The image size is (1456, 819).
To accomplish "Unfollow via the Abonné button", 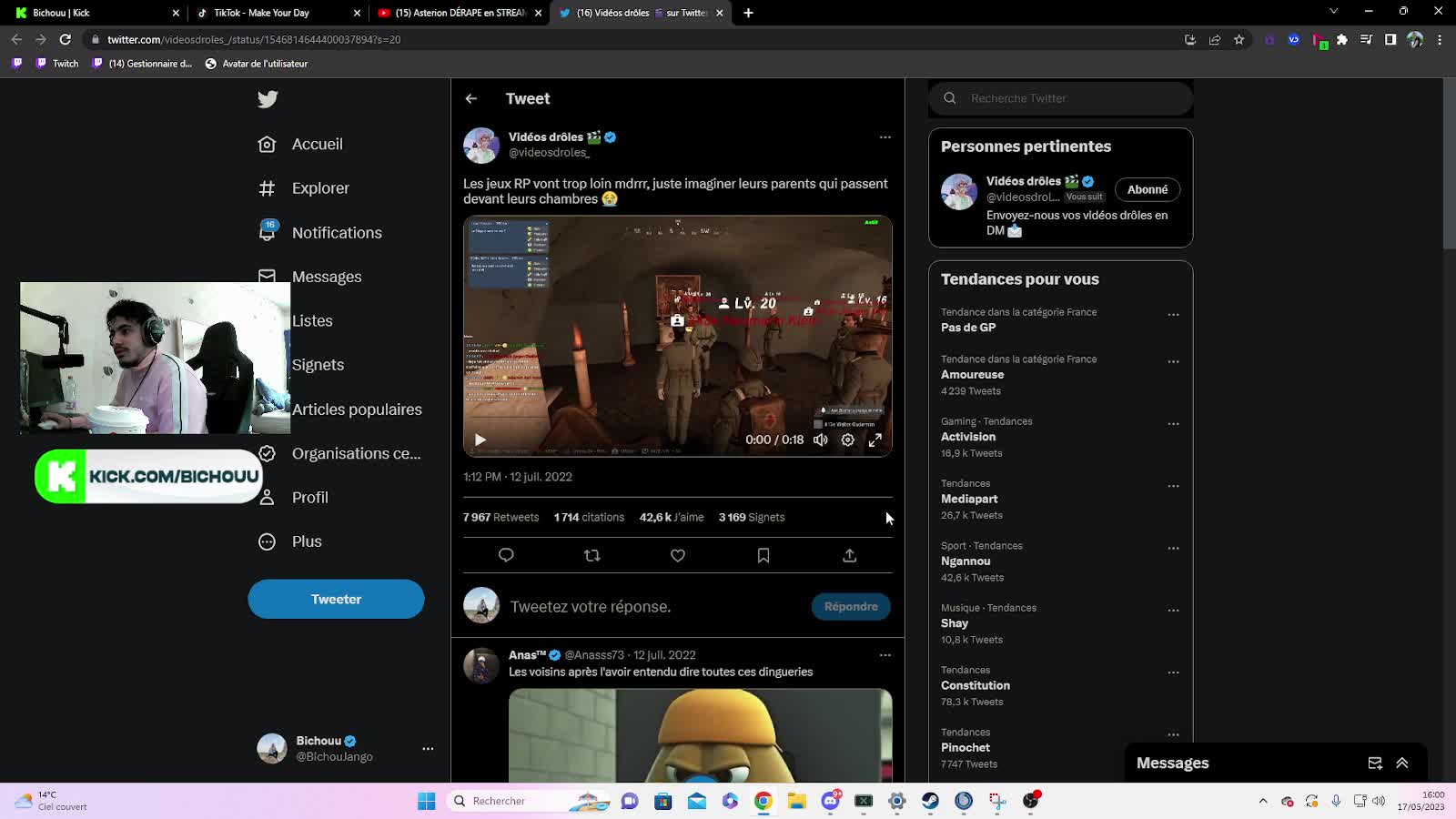I will [1147, 189].
